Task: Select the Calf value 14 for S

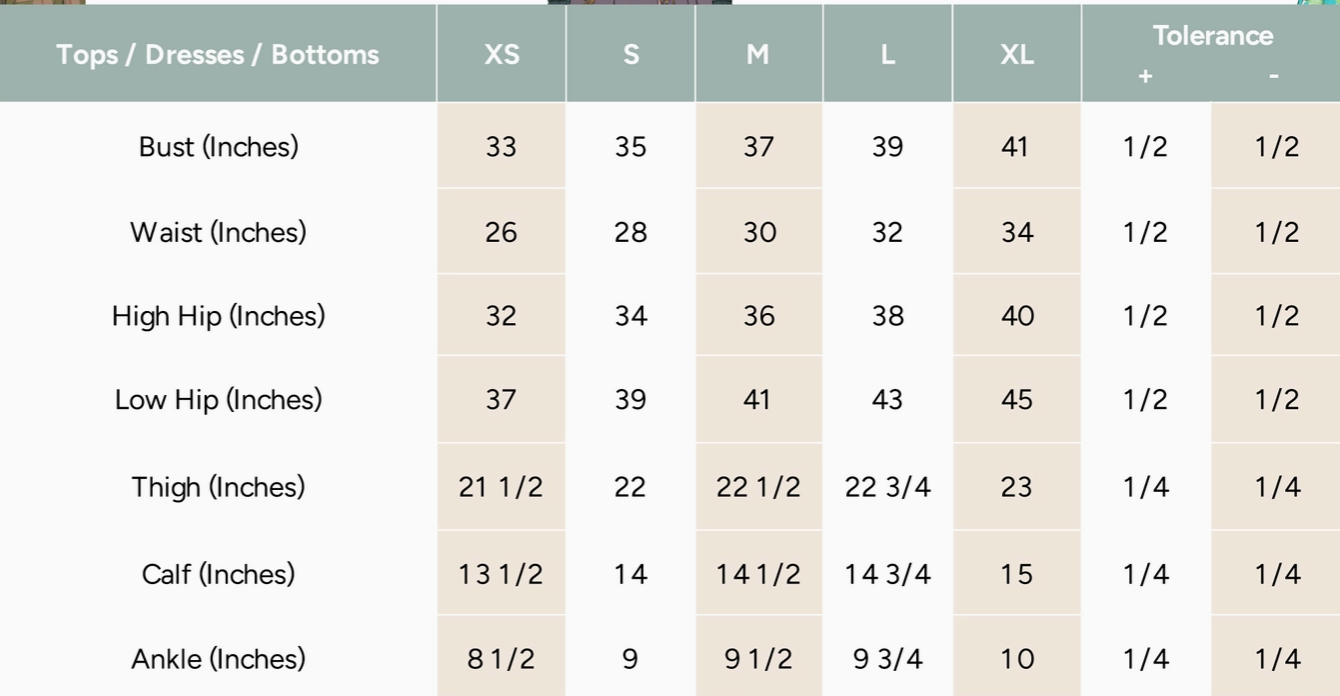Action: 630,574
